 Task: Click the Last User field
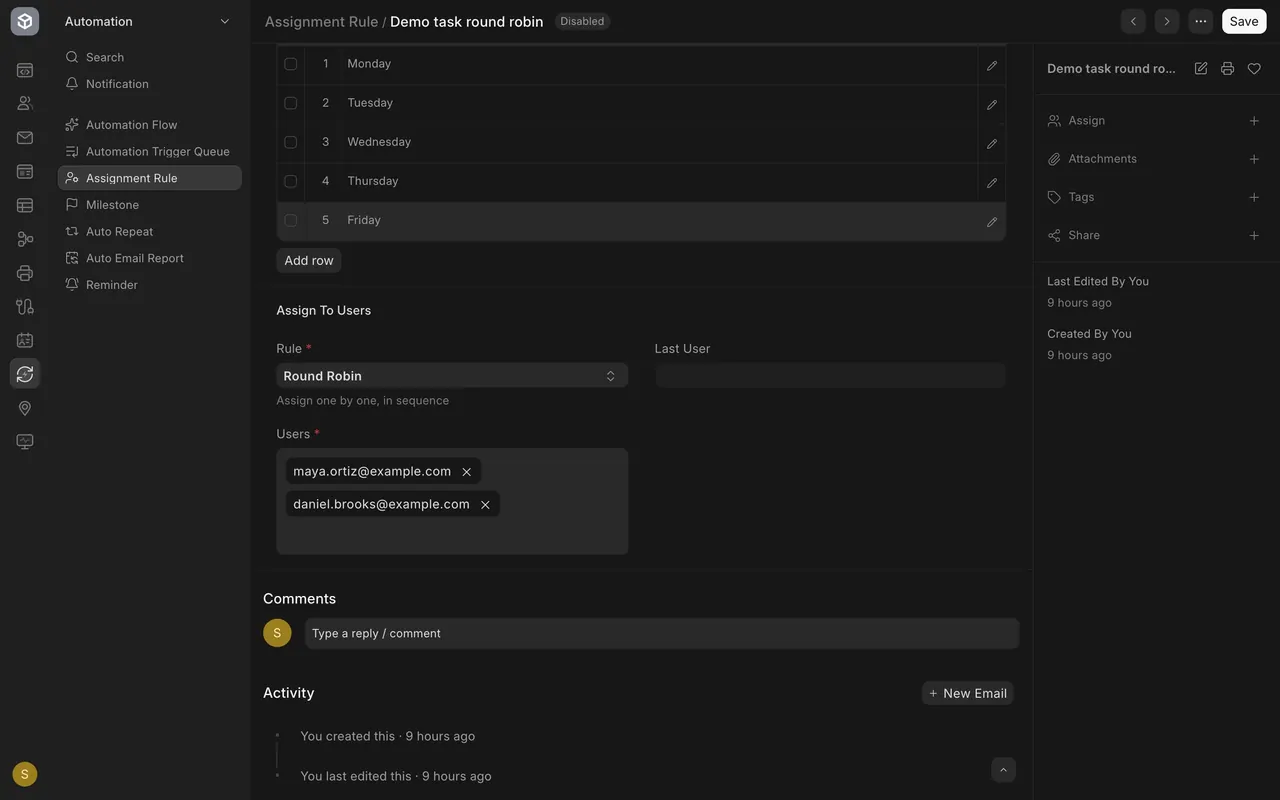(x=830, y=376)
